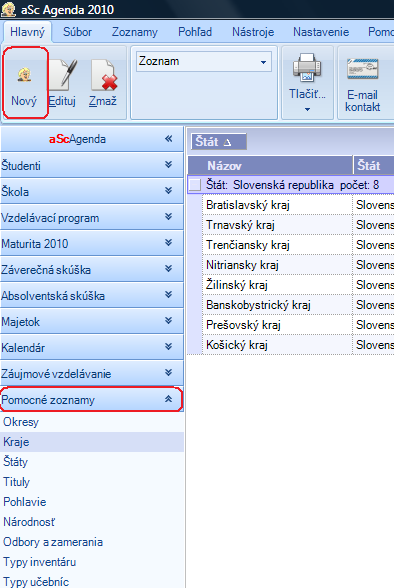Open the Súbor tab
Image resolution: width=394 pixels, height=588 pixels.
(x=77, y=32)
